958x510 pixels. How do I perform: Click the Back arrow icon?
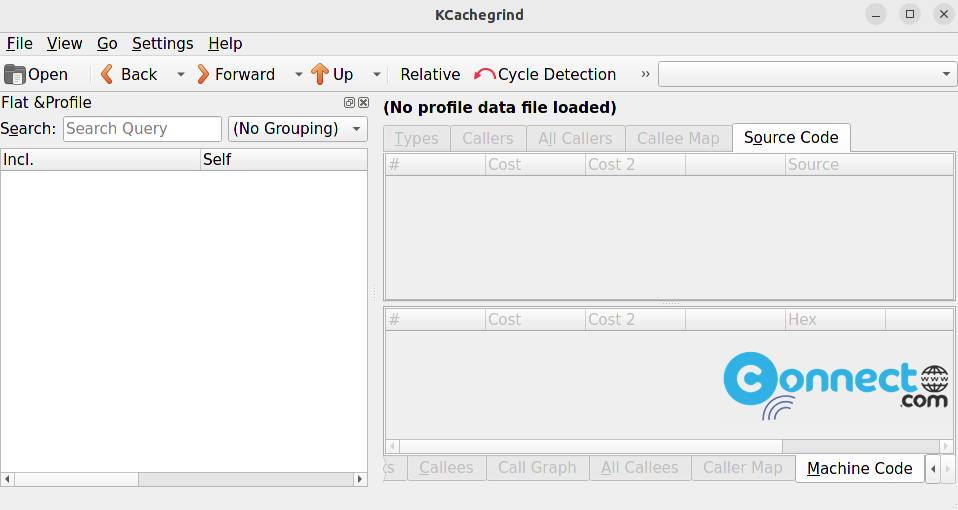click(107, 75)
